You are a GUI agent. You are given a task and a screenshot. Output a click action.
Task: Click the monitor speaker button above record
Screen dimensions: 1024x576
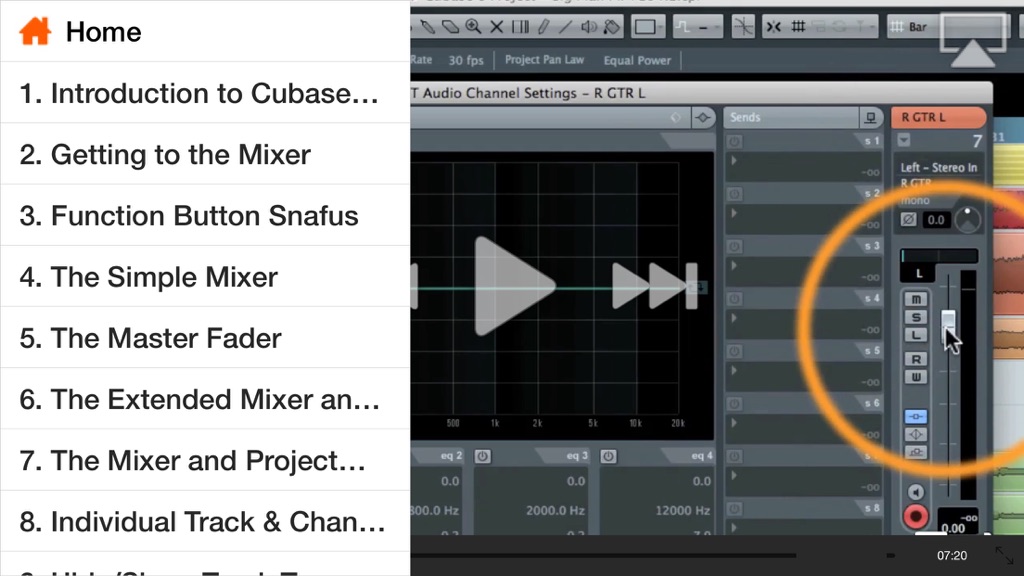tap(916, 492)
